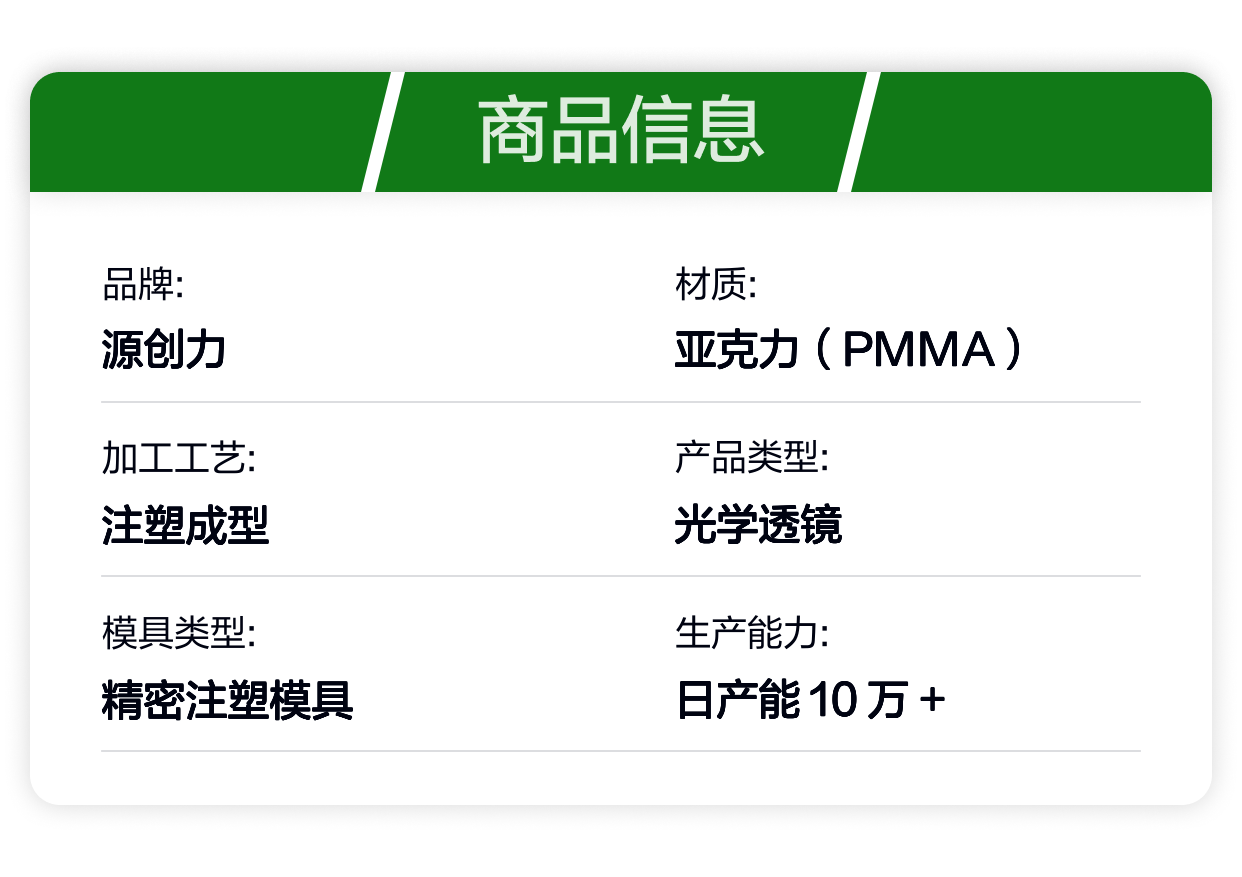The image size is (1242, 877).
Task: Click the divider line below 源创力 row
Action: (x=620, y=402)
